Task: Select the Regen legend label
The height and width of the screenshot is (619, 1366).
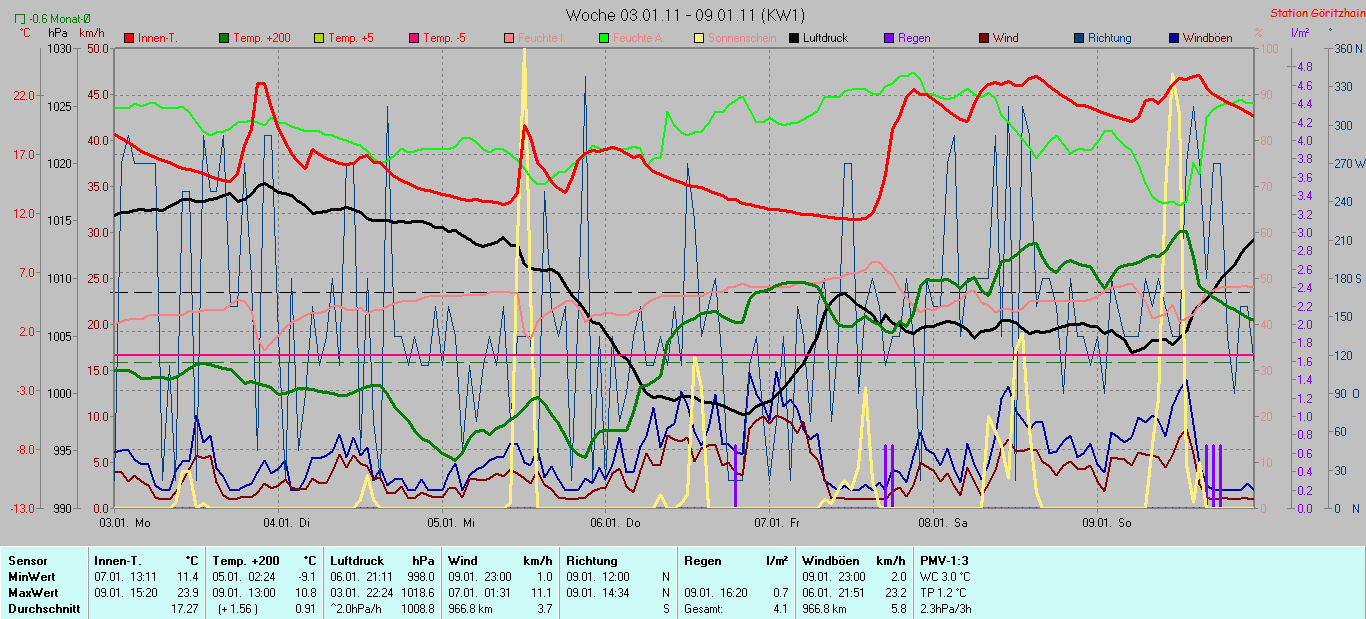Action: coord(914,38)
